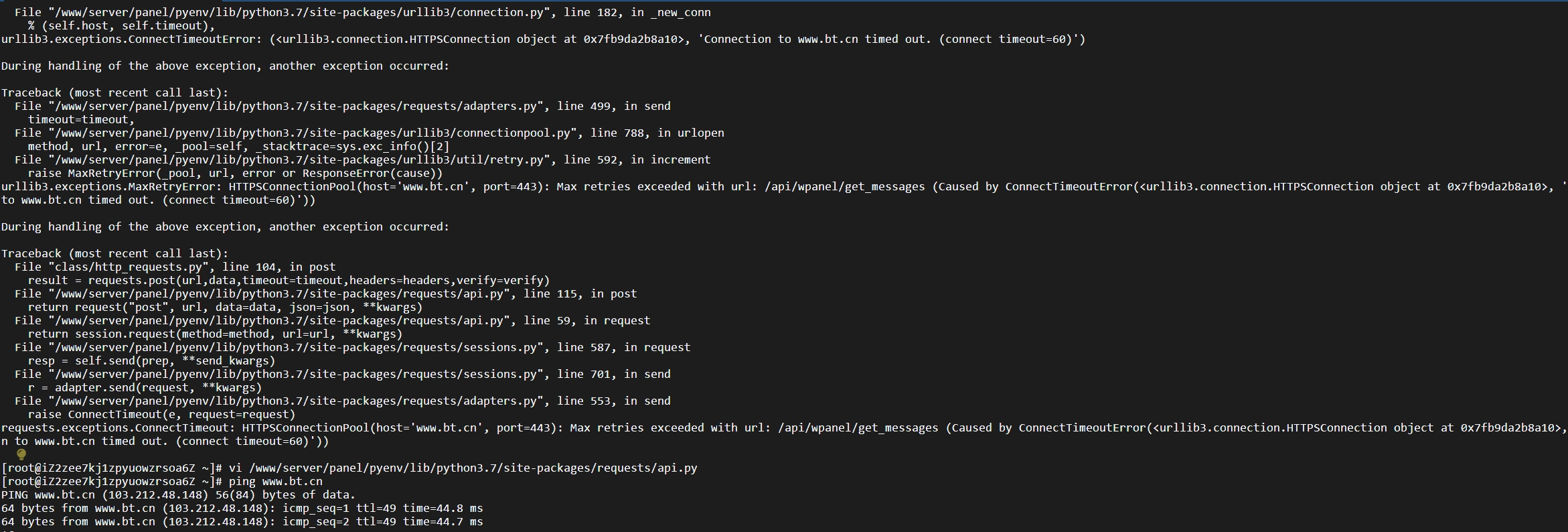Click the icmp_seq=2 ping response line
The width and height of the screenshot is (1568, 532).
242,522
